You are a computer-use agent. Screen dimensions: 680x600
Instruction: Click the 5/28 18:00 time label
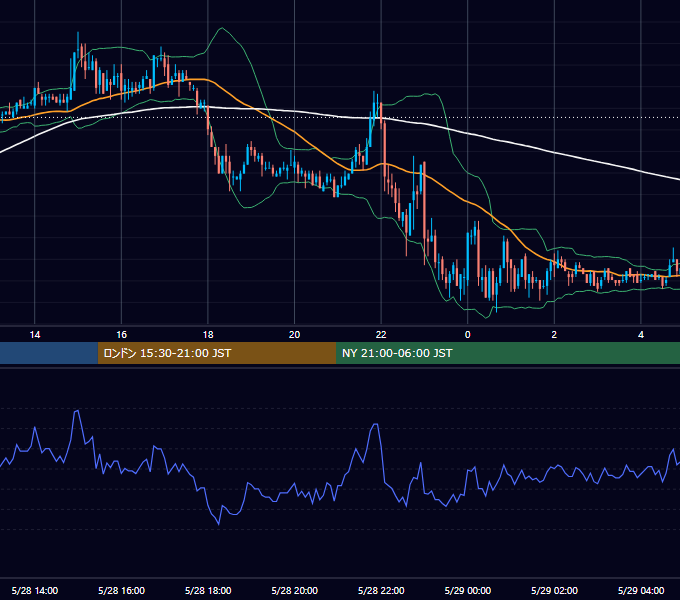(208, 590)
